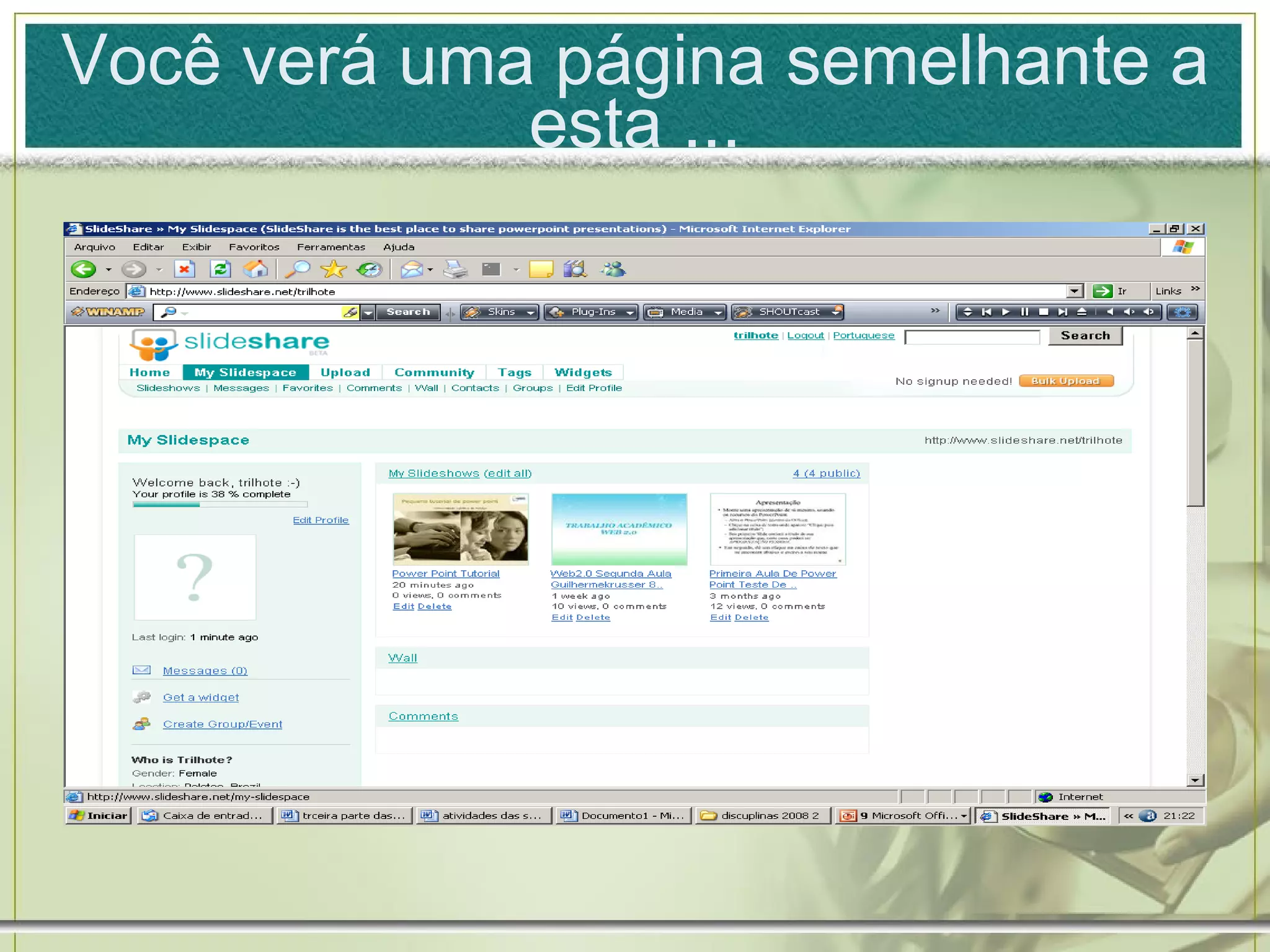Click the Mail envelope toolbar icon
The height and width of the screenshot is (952, 1270).
pos(411,269)
